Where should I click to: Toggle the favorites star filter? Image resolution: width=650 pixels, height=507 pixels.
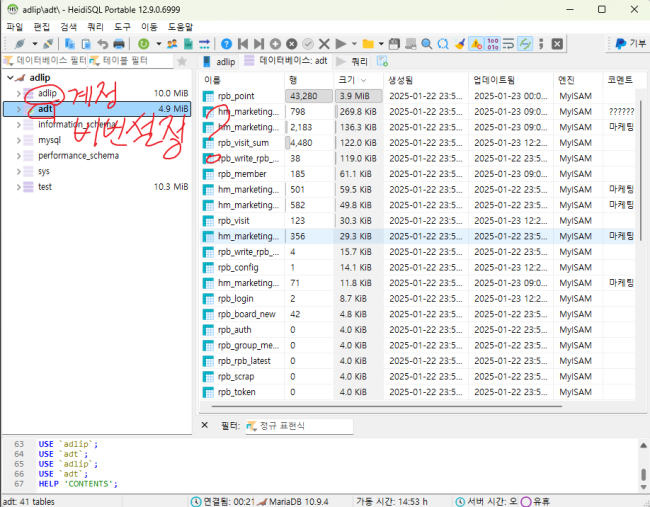click(x=182, y=61)
